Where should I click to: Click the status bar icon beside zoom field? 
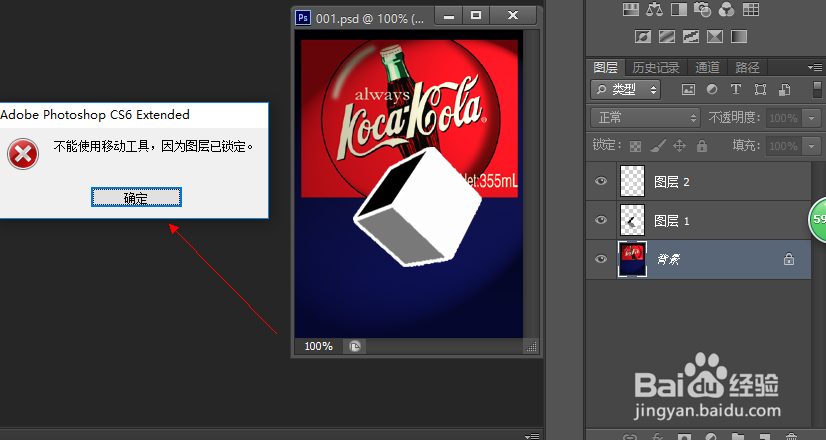click(355, 346)
